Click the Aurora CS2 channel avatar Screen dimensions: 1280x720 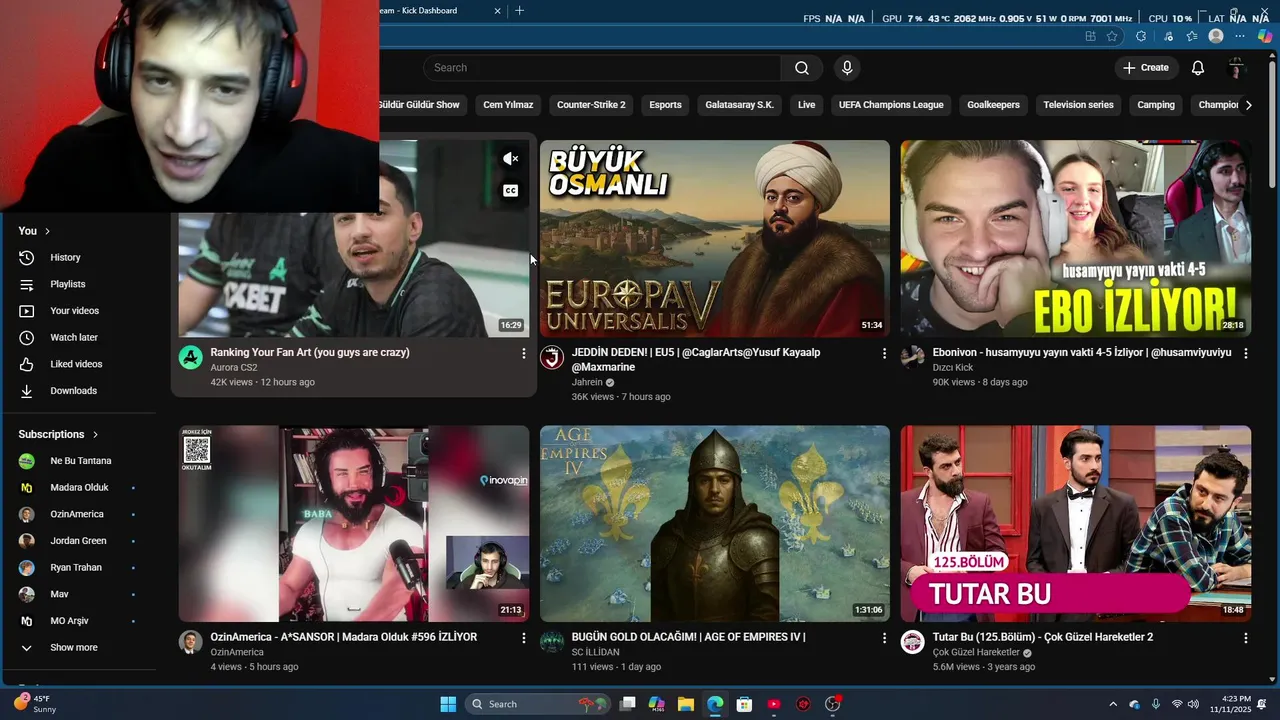190,358
